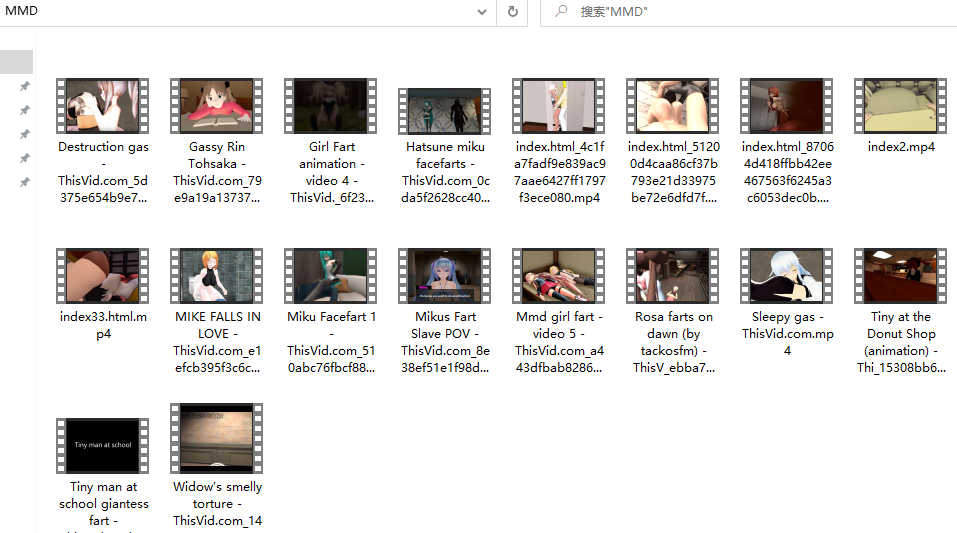Click the bottommost pin icon in navigation pane
The image size is (957, 533).
[25, 182]
